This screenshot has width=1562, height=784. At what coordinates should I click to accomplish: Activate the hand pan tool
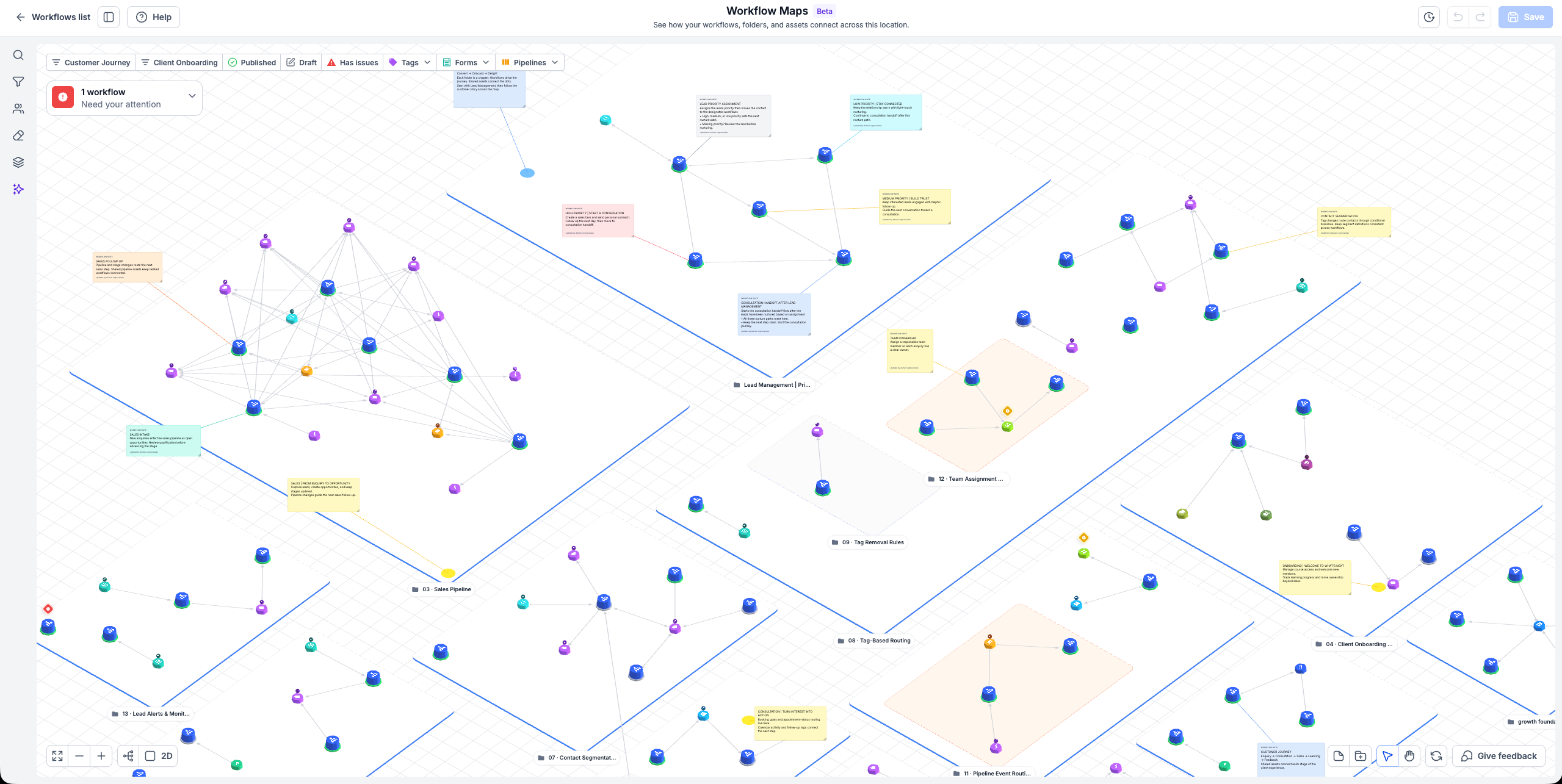[1409, 756]
